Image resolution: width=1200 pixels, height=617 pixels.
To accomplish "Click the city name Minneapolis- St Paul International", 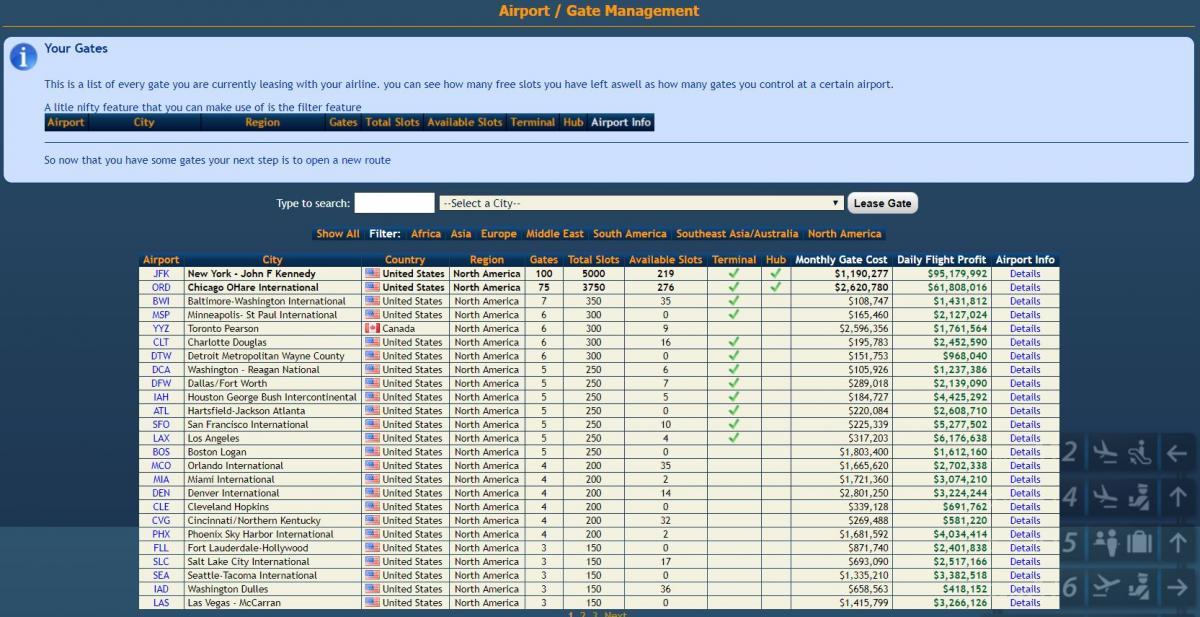I will [263, 315].
